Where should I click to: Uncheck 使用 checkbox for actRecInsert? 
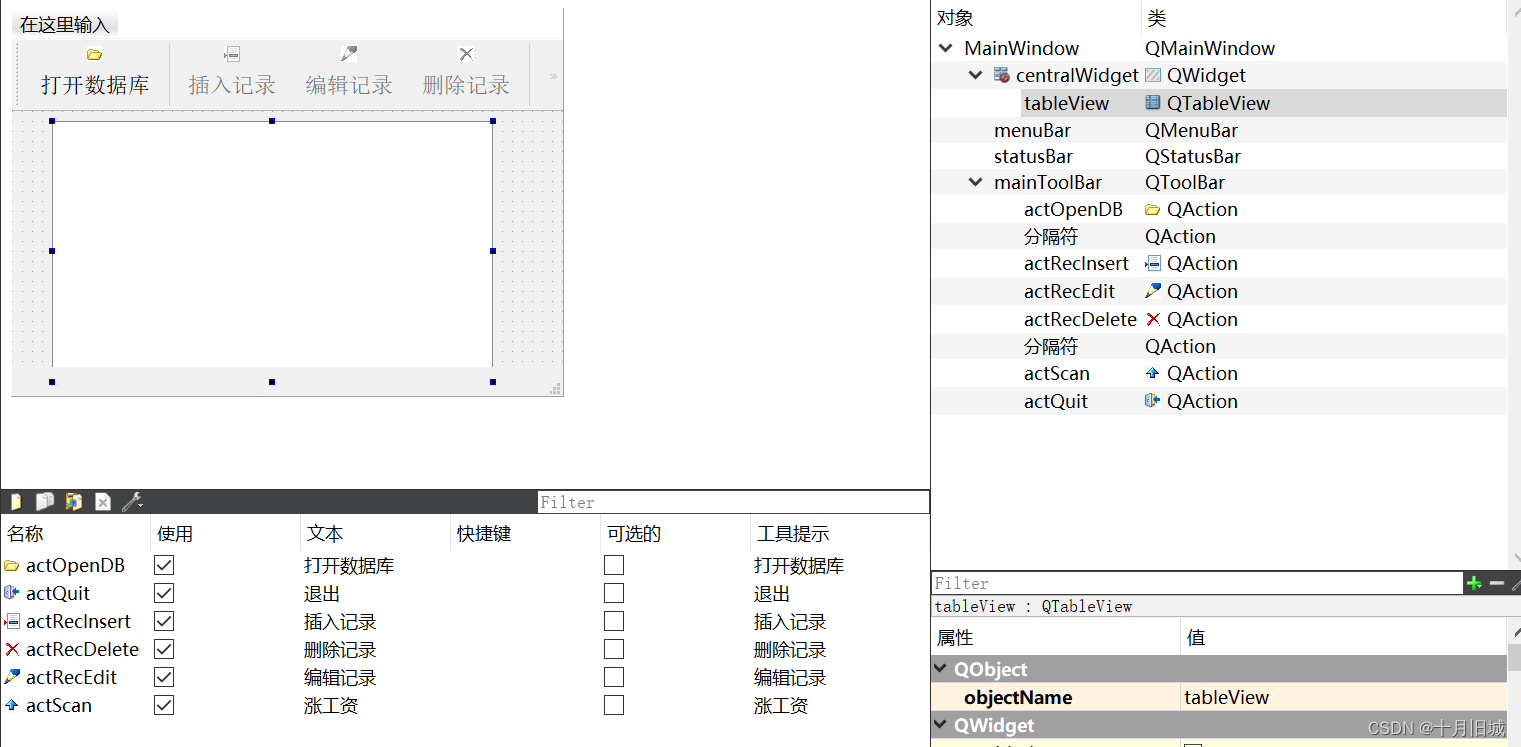click(164, 621)
